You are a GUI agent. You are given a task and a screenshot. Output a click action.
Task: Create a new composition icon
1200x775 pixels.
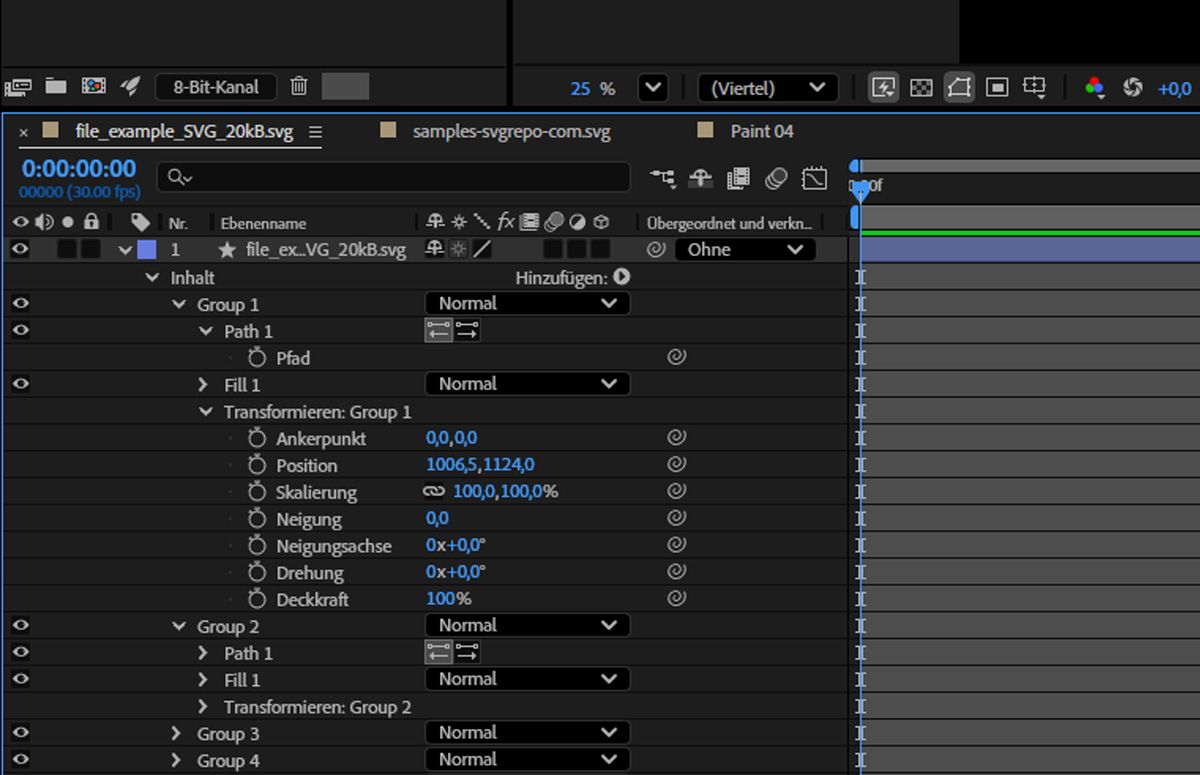(x=94, y=86)
